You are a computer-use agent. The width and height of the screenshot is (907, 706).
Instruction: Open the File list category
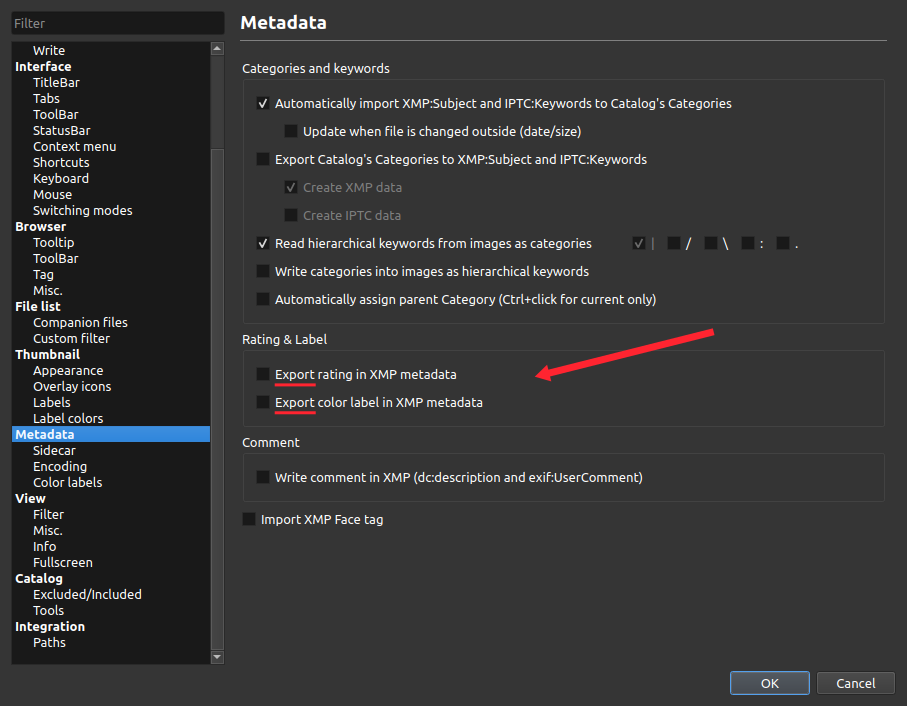(x=38, y=306)
